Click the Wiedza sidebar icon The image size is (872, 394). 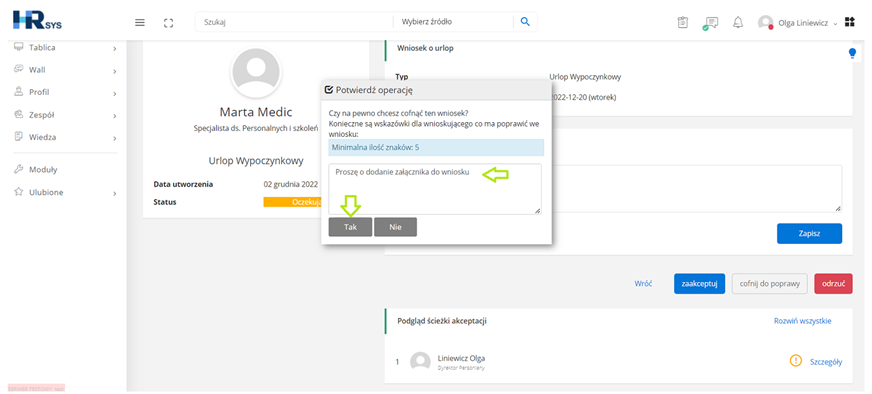coord(18,136)
